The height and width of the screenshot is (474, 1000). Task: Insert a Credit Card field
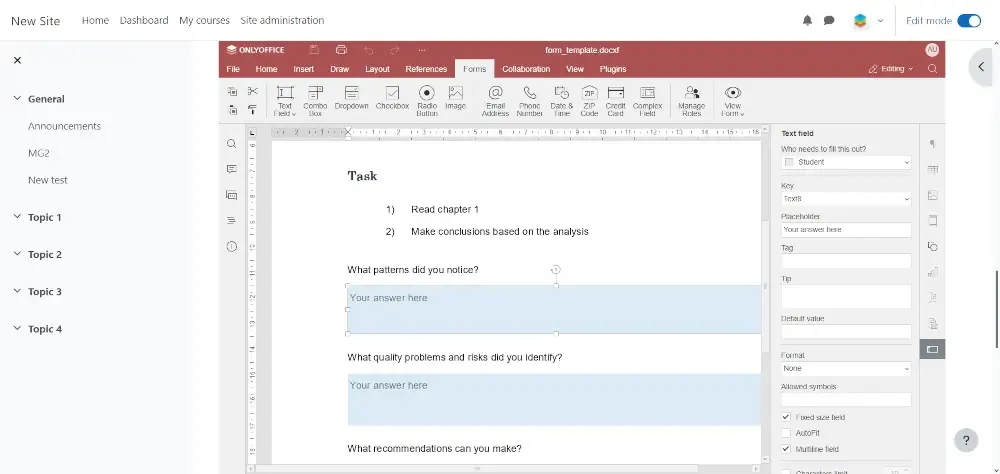(615, 100)
